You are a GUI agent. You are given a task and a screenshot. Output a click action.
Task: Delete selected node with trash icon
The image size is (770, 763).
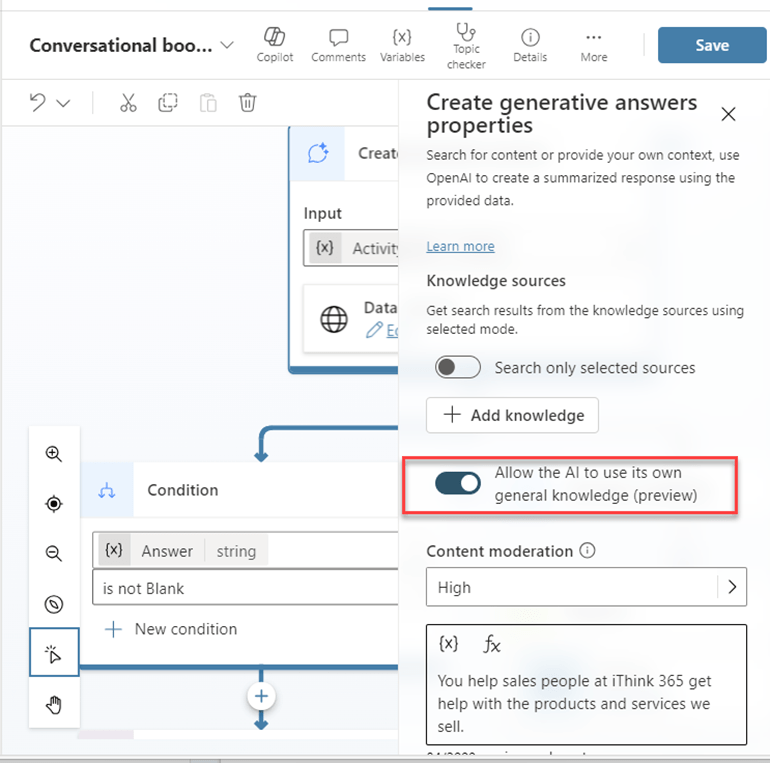[x=248, y=103]
